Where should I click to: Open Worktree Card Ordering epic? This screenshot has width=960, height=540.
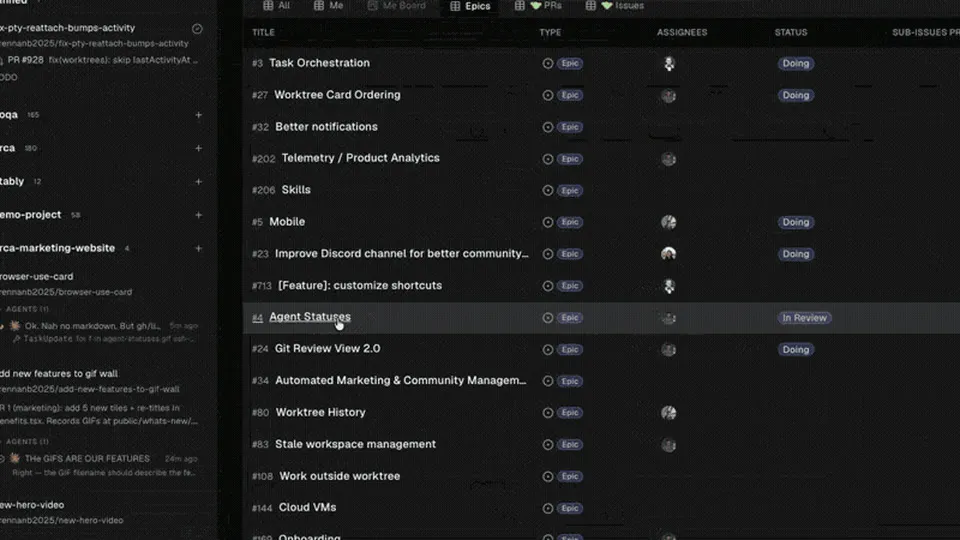(x=337, y=95)
